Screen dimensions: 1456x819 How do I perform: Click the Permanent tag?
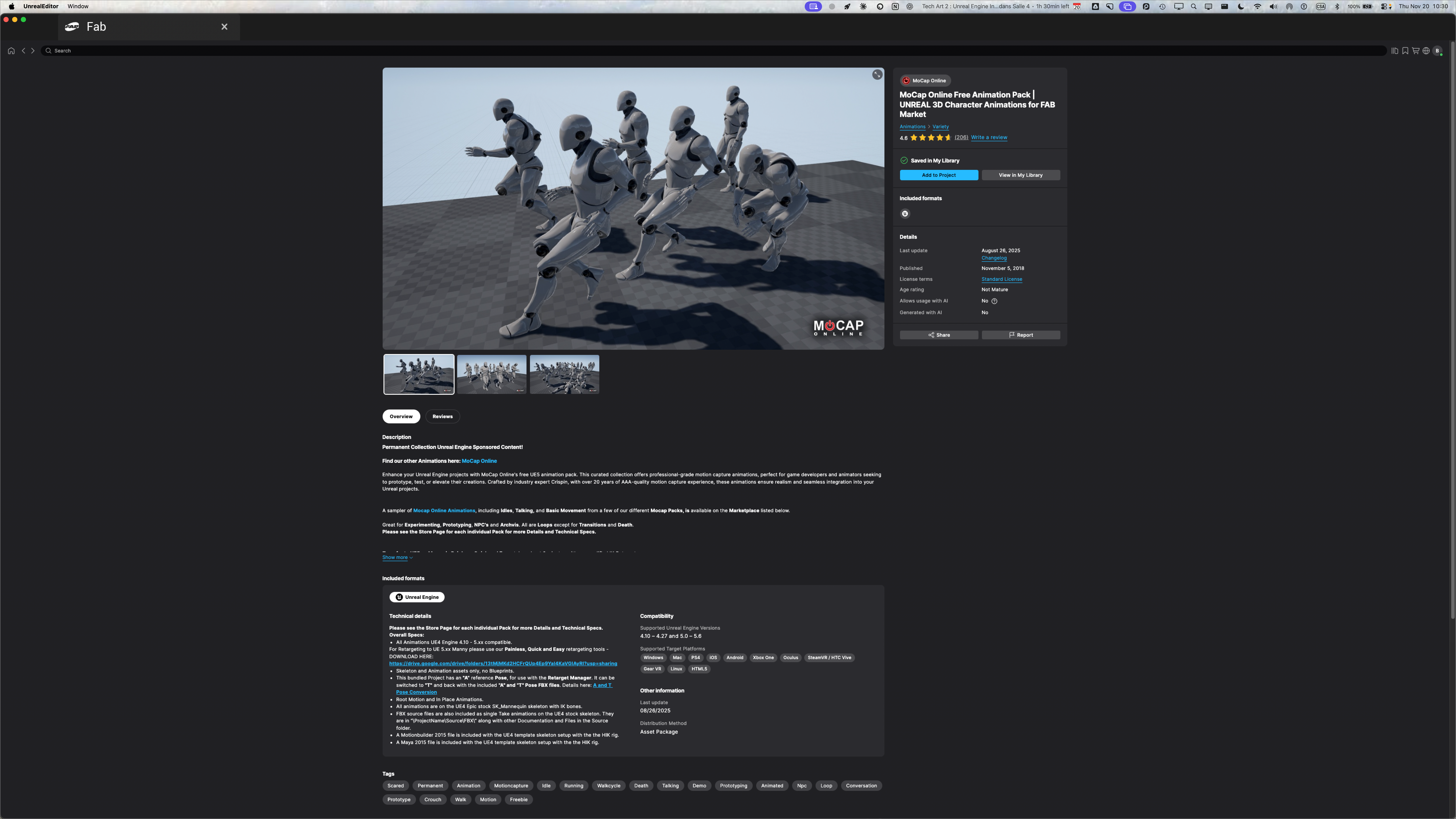430,786
